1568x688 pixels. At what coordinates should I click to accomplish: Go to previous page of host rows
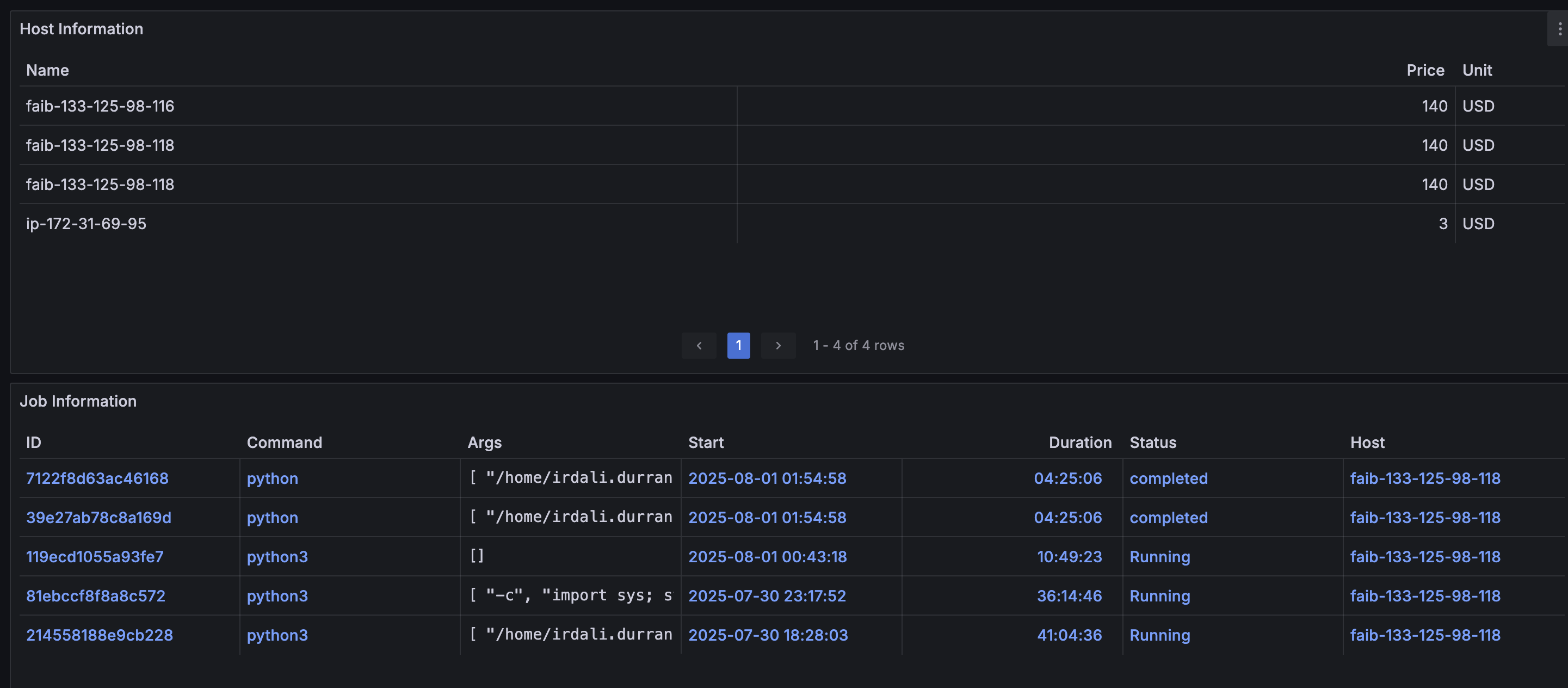coord(699,345)
